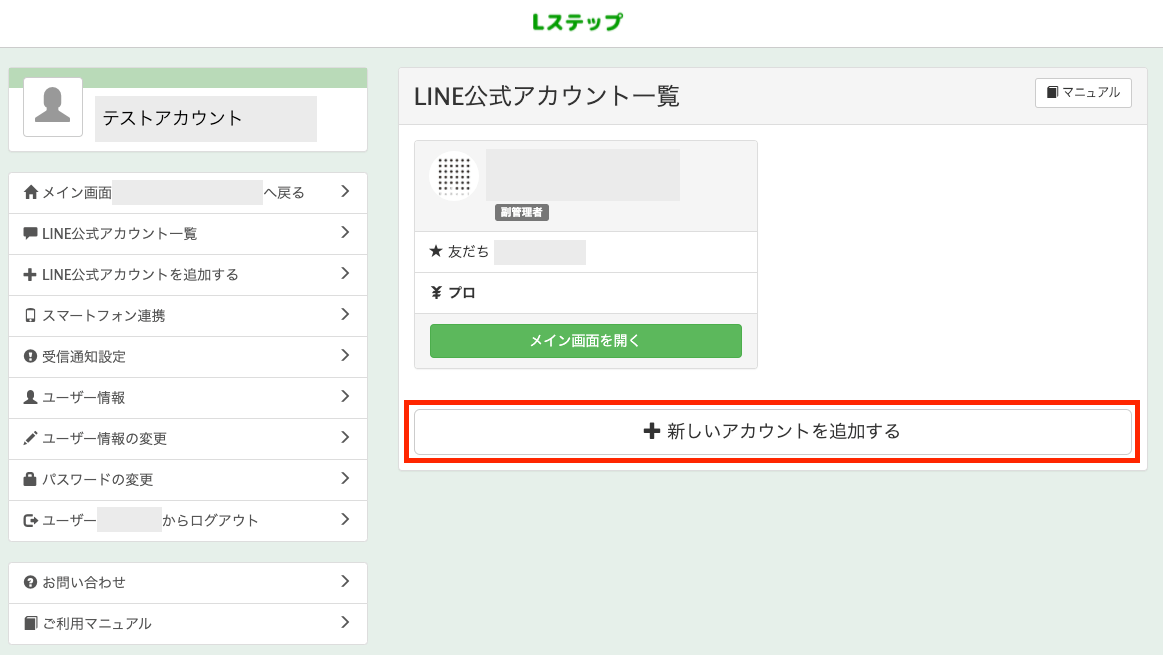Click the logout arrow icon

[x=30, y=520]
